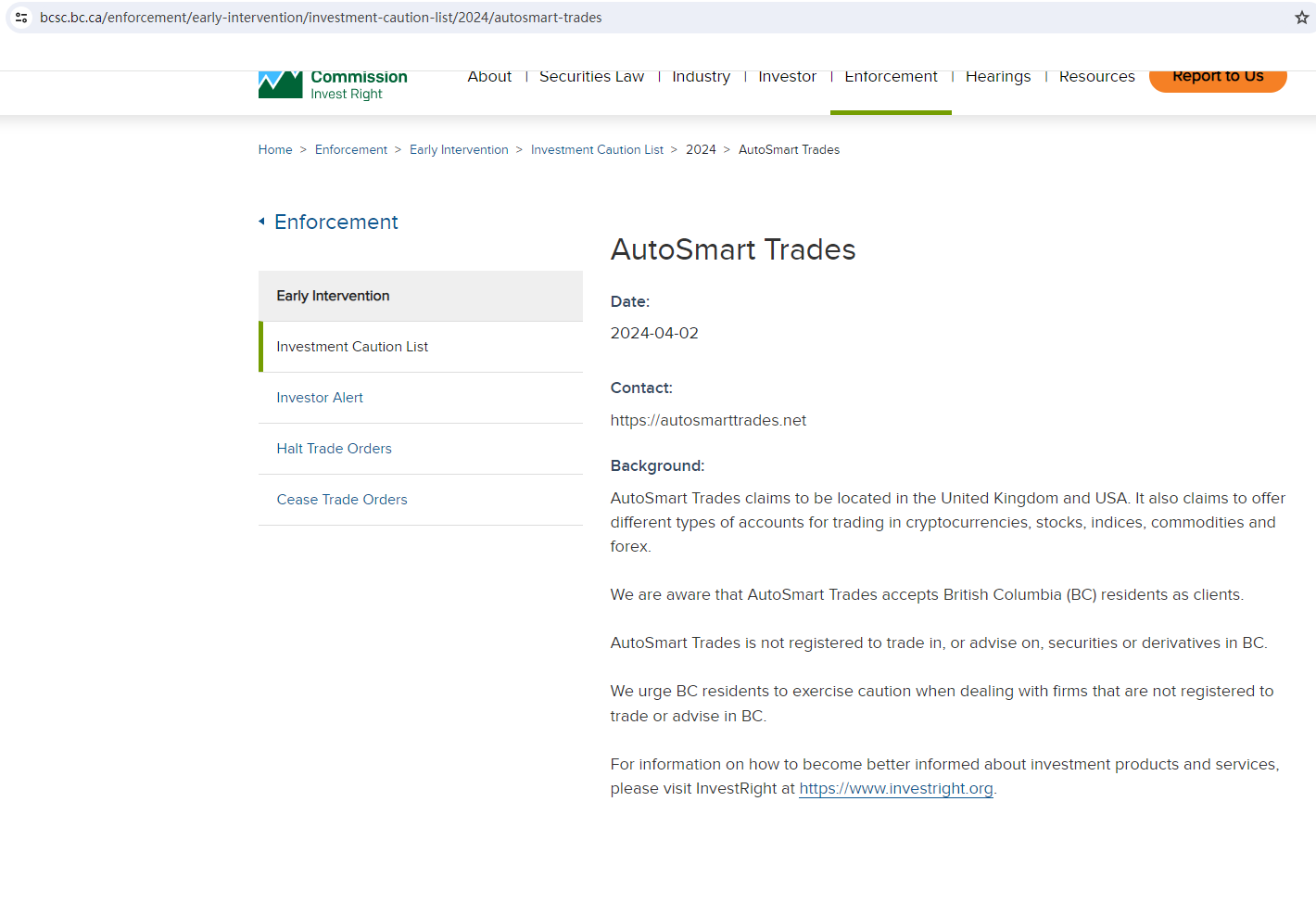Open the Securities Law menu
The image size is (1316, 916).
tap(591, 77)
